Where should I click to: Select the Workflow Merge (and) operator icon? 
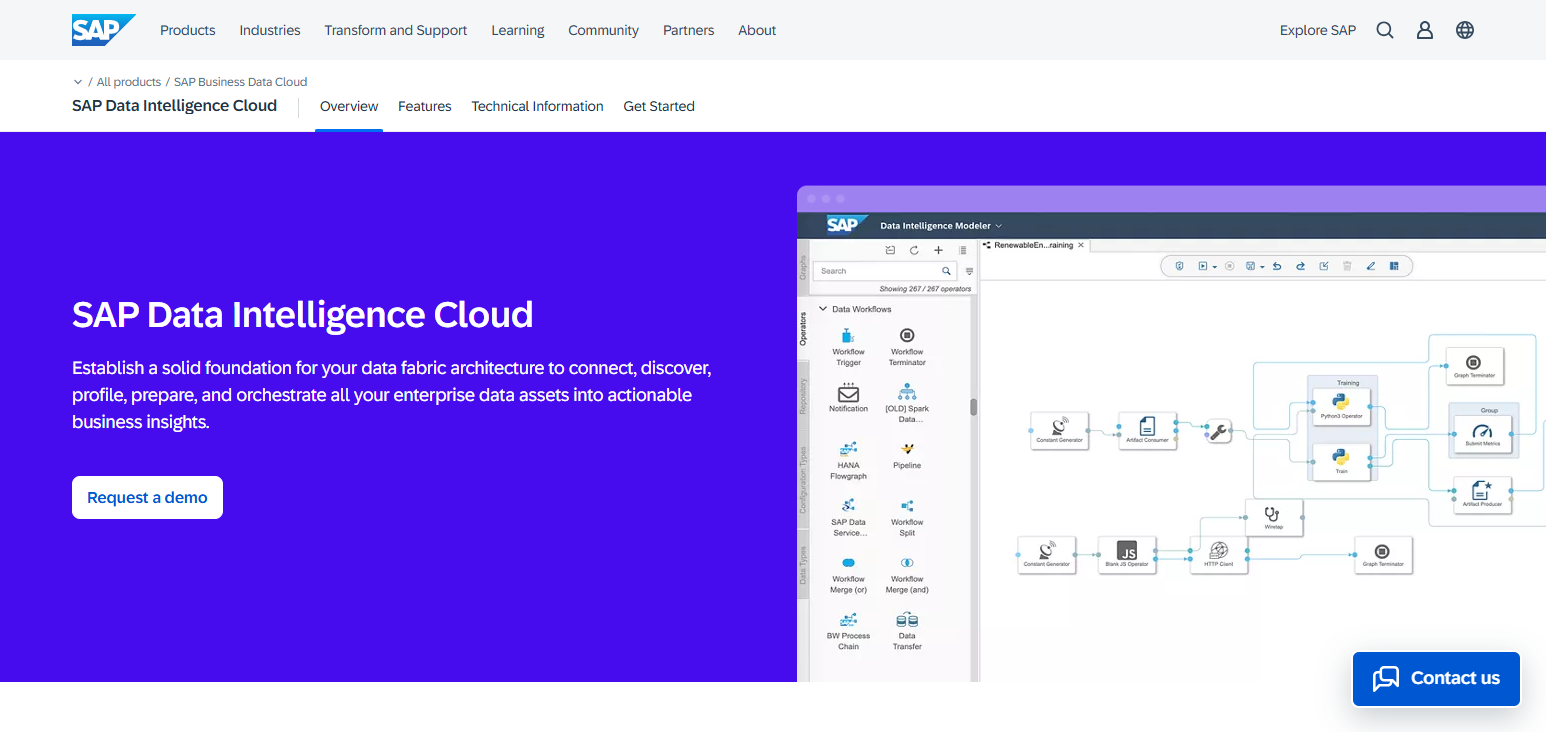pos(907,563)
